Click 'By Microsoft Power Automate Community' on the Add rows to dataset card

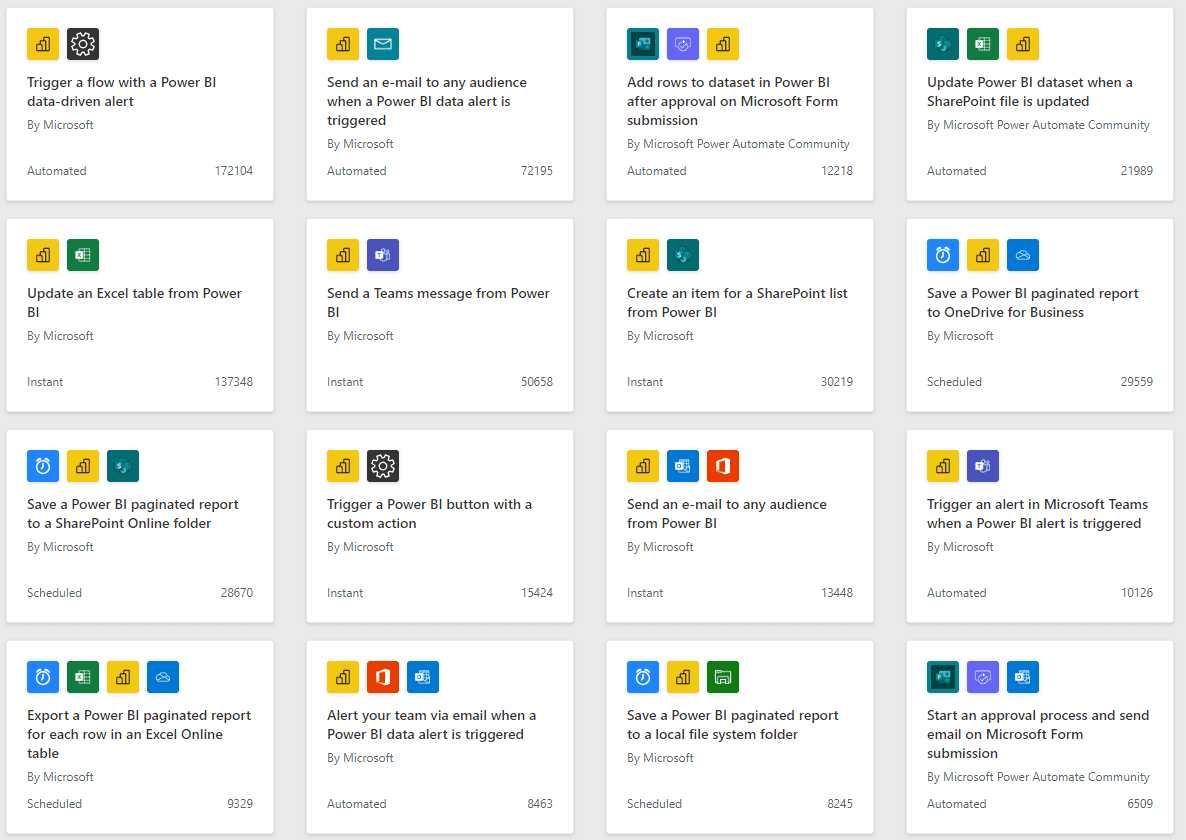[x=738, y=144]
